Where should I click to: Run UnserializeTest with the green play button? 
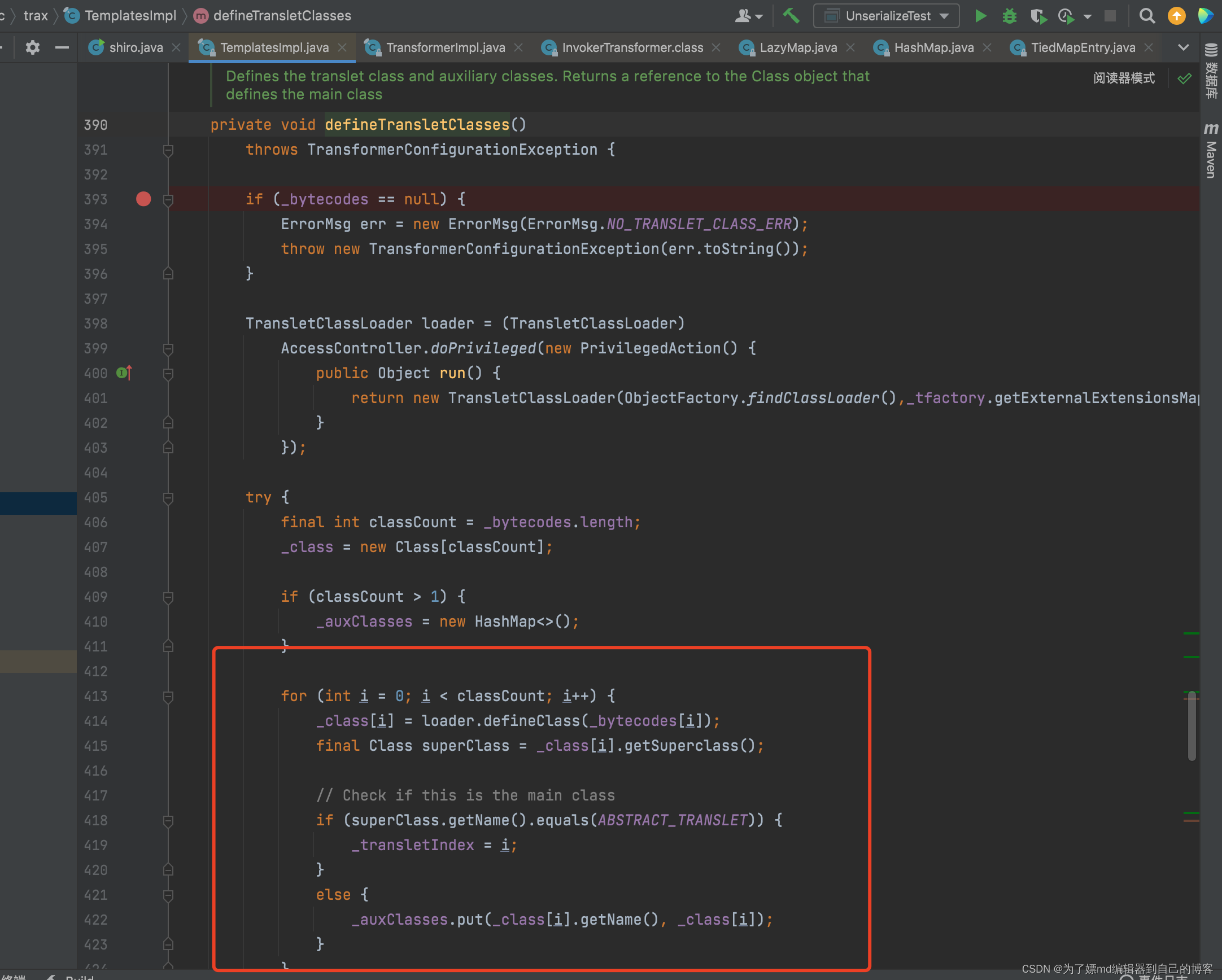pos(980,16)
